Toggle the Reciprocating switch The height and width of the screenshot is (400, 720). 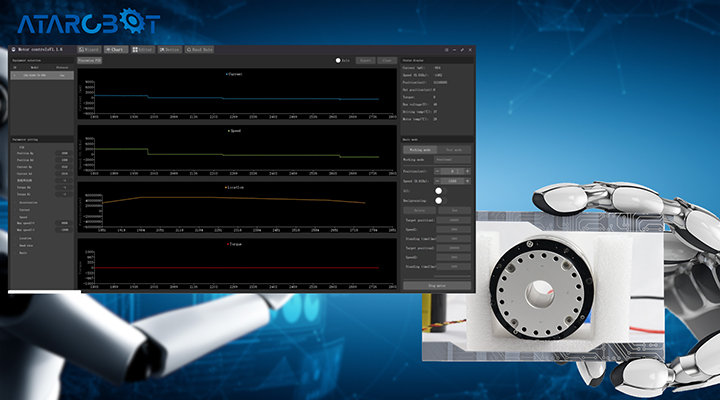click(x=438, y=200)
